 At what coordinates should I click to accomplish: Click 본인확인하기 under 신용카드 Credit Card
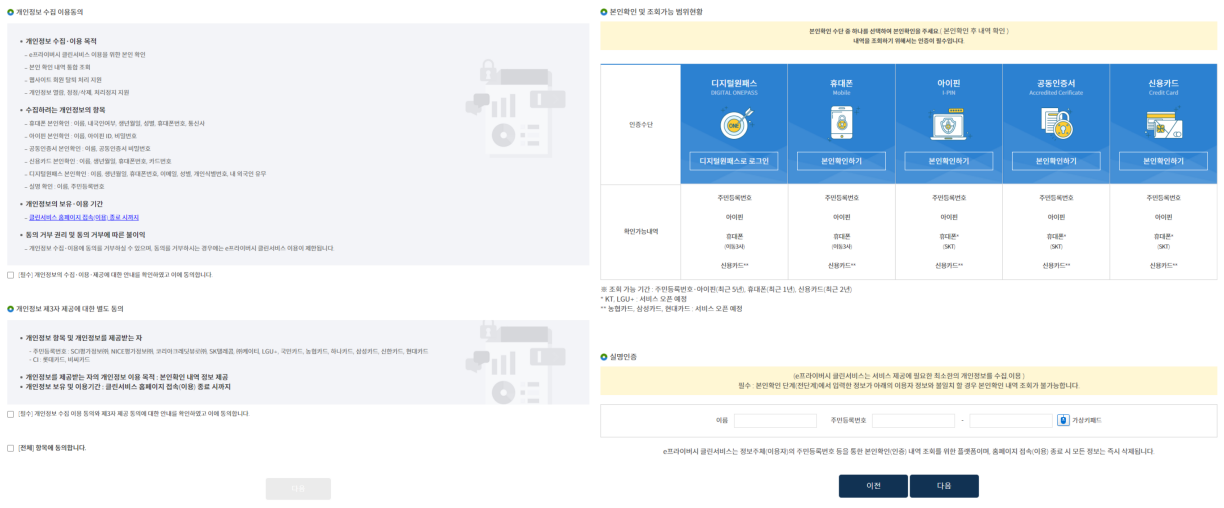click(x=1163, y=161)
